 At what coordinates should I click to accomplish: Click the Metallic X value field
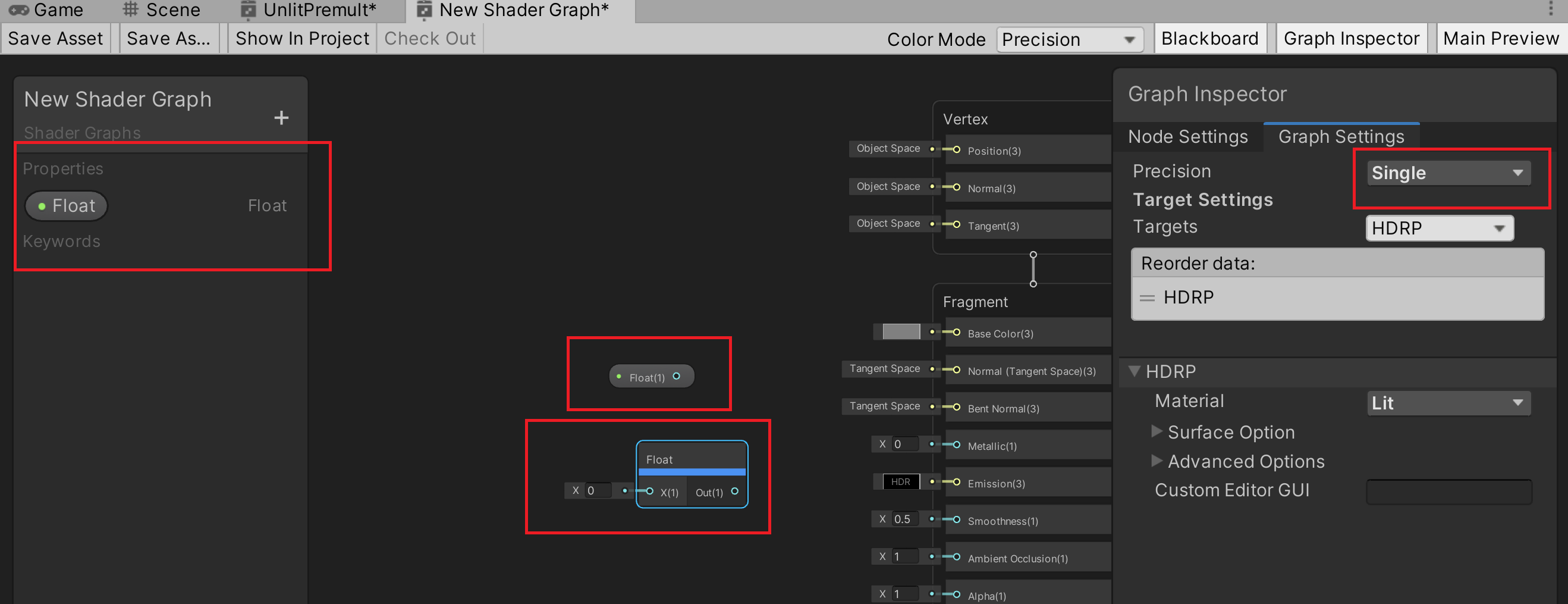[x=904, y=445]
